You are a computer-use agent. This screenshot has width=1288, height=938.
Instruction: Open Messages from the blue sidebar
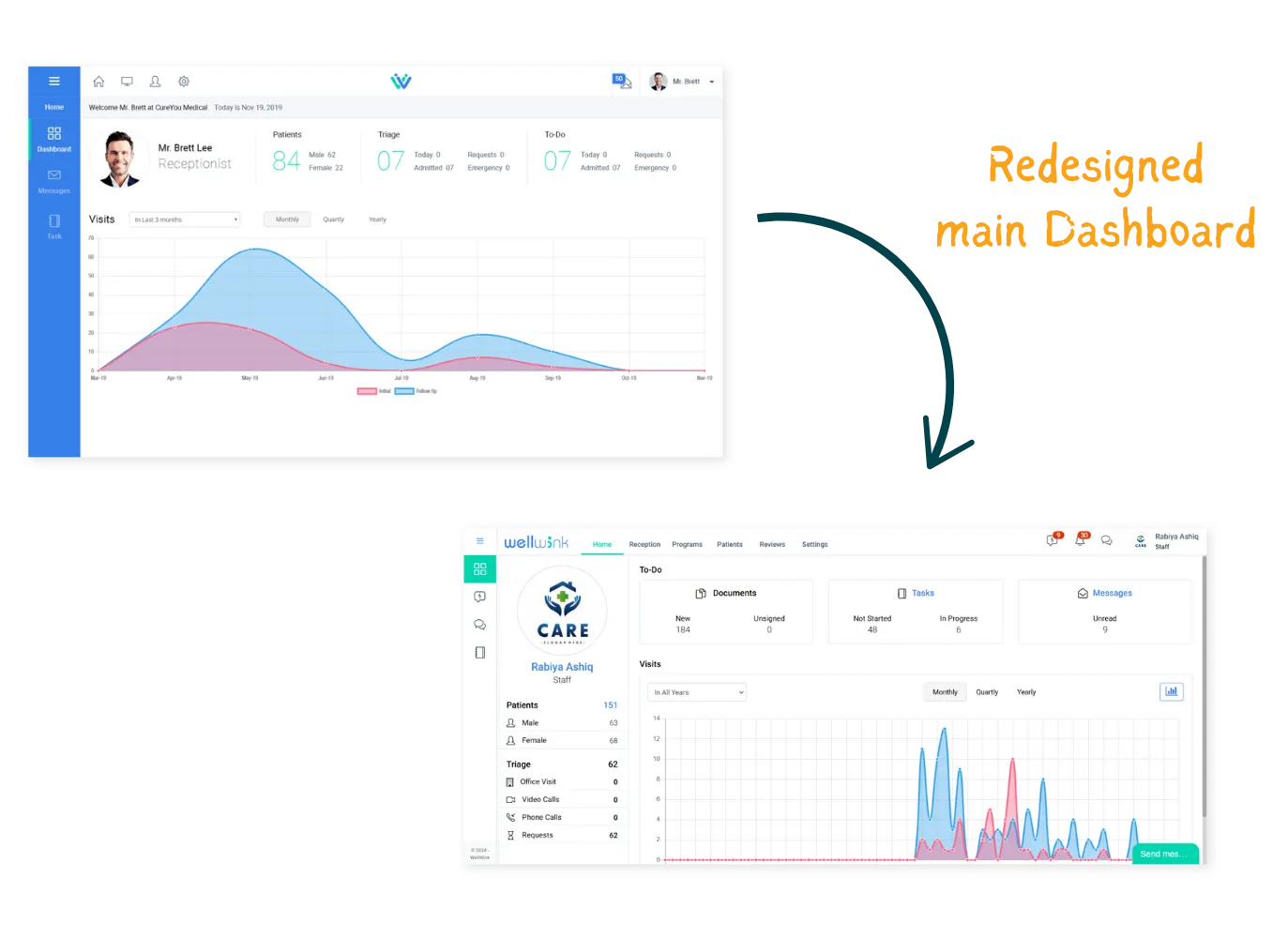pyautogui.click(x=54, y=180)
